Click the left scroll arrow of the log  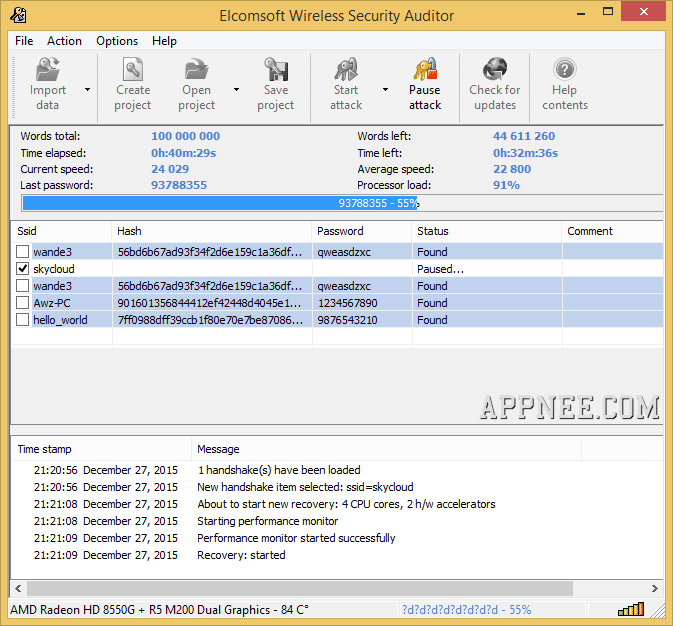pos(18,588)
